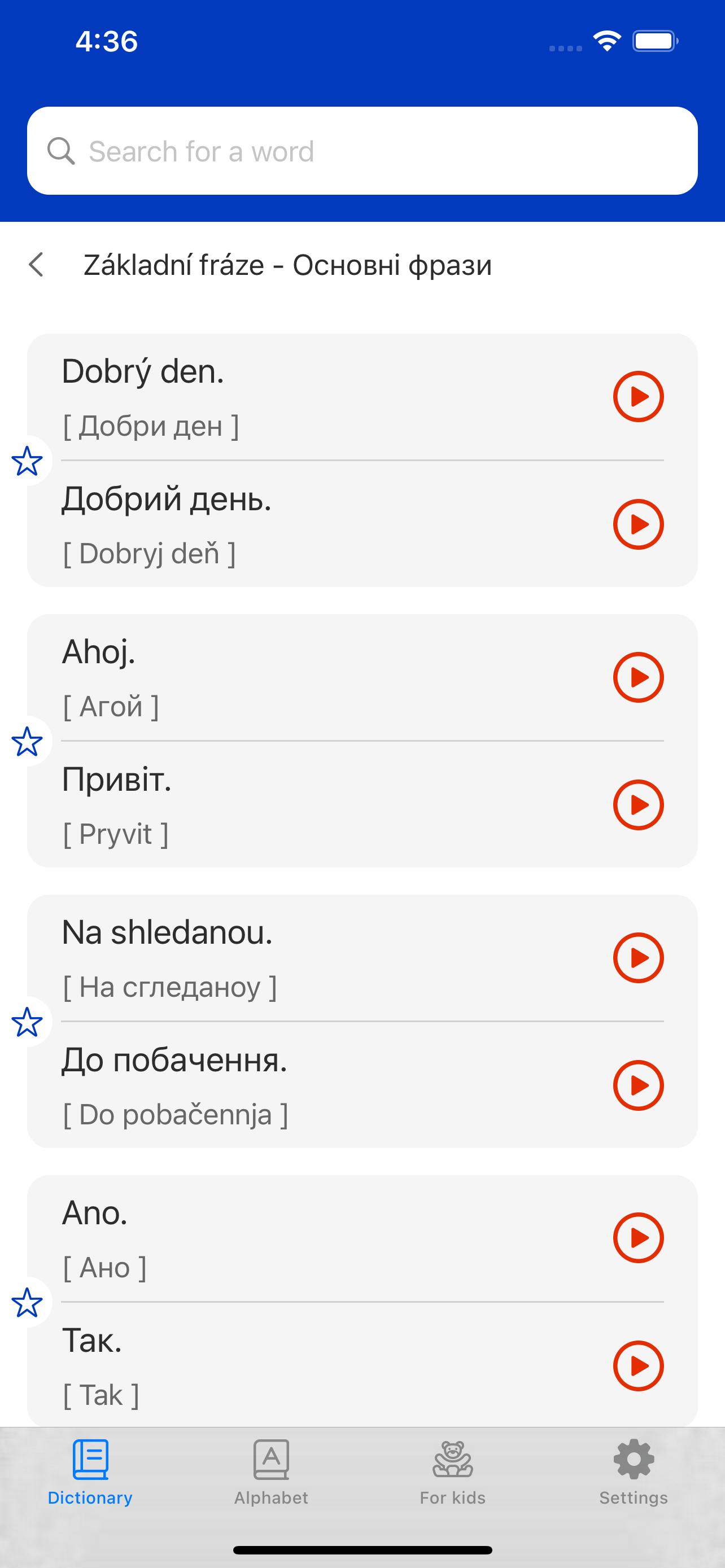Viewport: 725px width, 1568px height.
Task: Play pronunciation of Ano
Action: click(x=638, y=1237)
